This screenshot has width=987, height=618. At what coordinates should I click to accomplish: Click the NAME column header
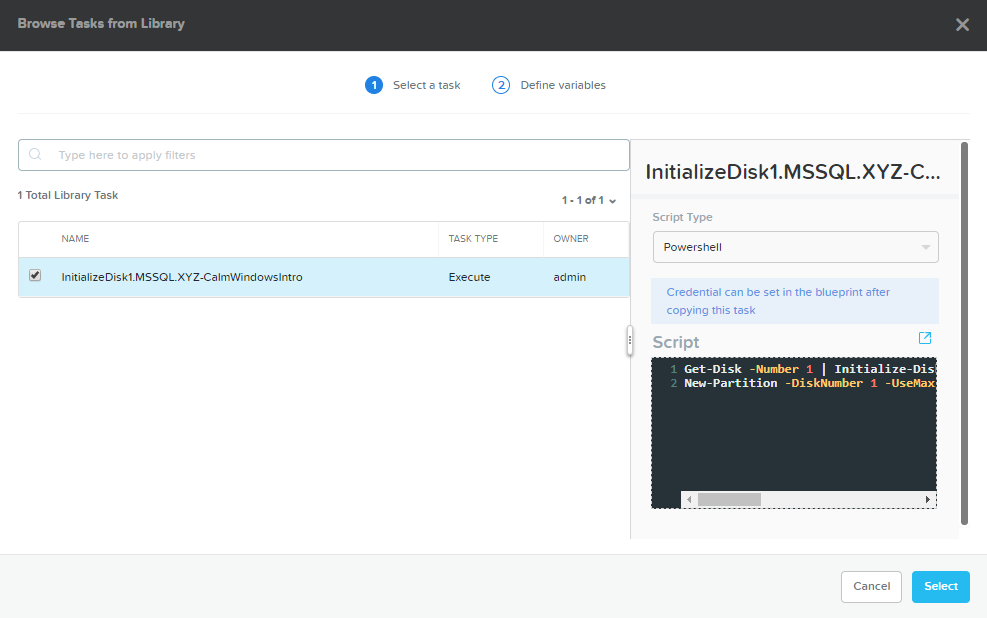75,239
